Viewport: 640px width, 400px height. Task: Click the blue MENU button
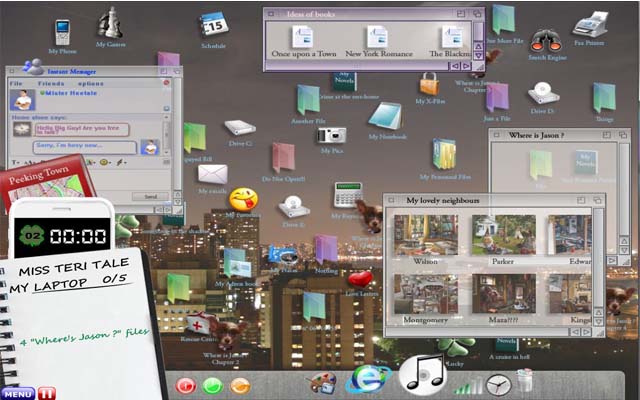click(17, 393)
